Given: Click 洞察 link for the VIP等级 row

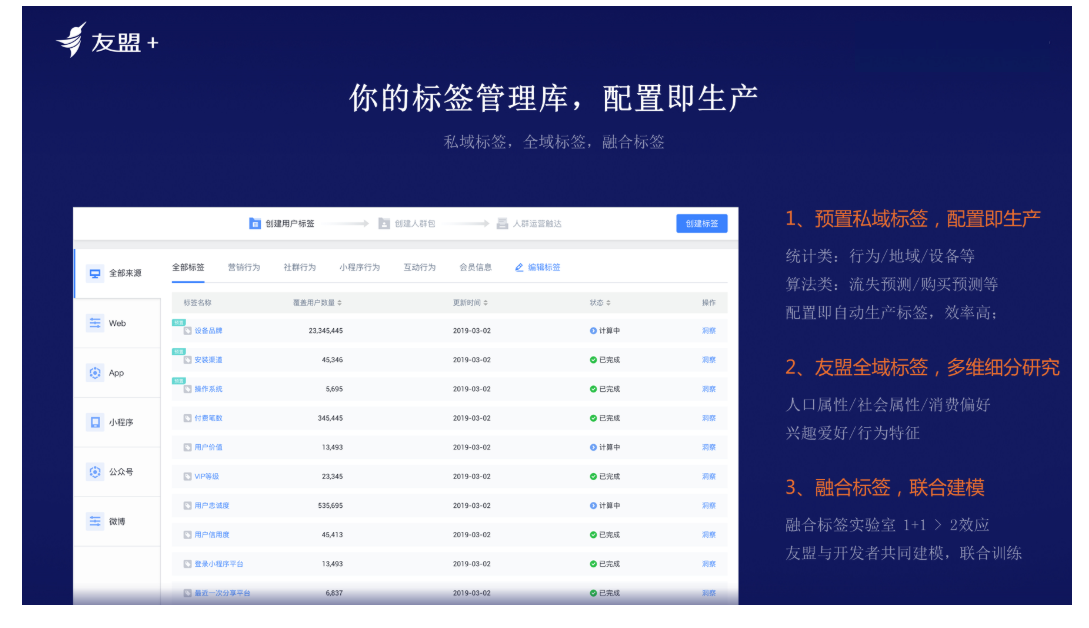Looking at the screenshot, I should [x=708, y=477].
